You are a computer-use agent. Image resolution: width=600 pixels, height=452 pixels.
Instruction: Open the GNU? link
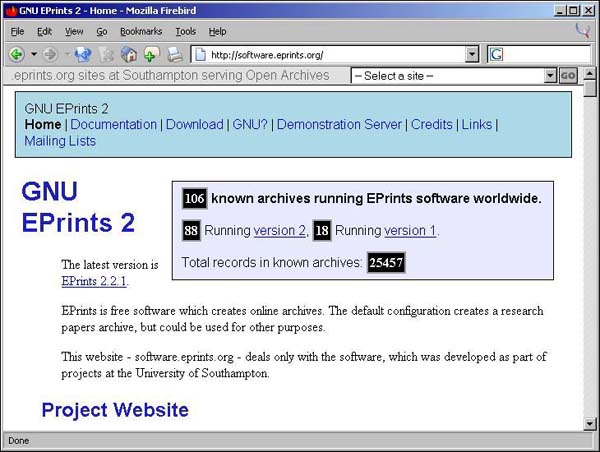[250, 124]
